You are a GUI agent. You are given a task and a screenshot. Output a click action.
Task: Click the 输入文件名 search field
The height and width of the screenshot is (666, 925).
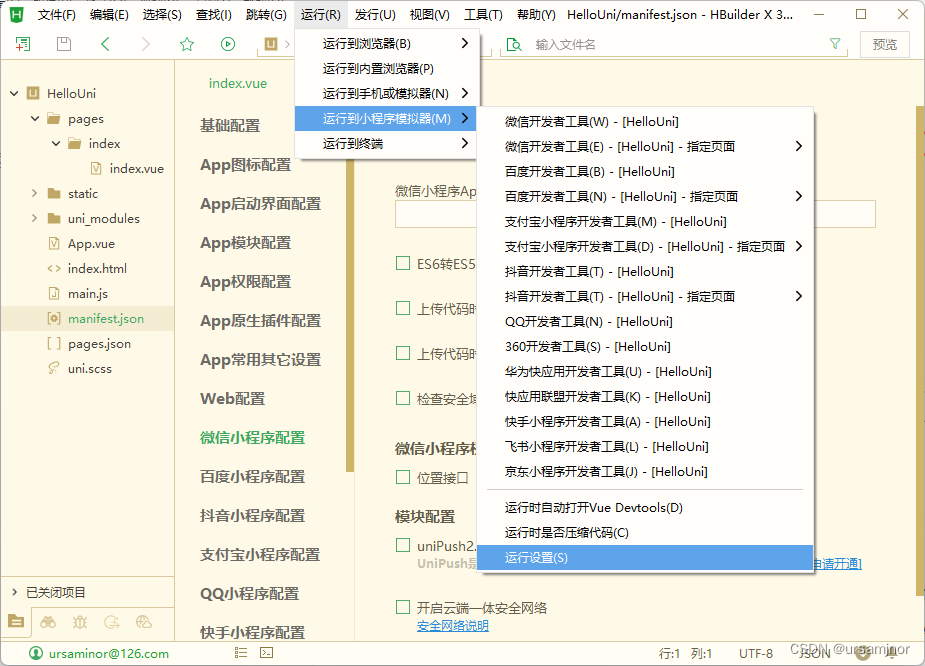pyautogui.click(x=675, y=45)
